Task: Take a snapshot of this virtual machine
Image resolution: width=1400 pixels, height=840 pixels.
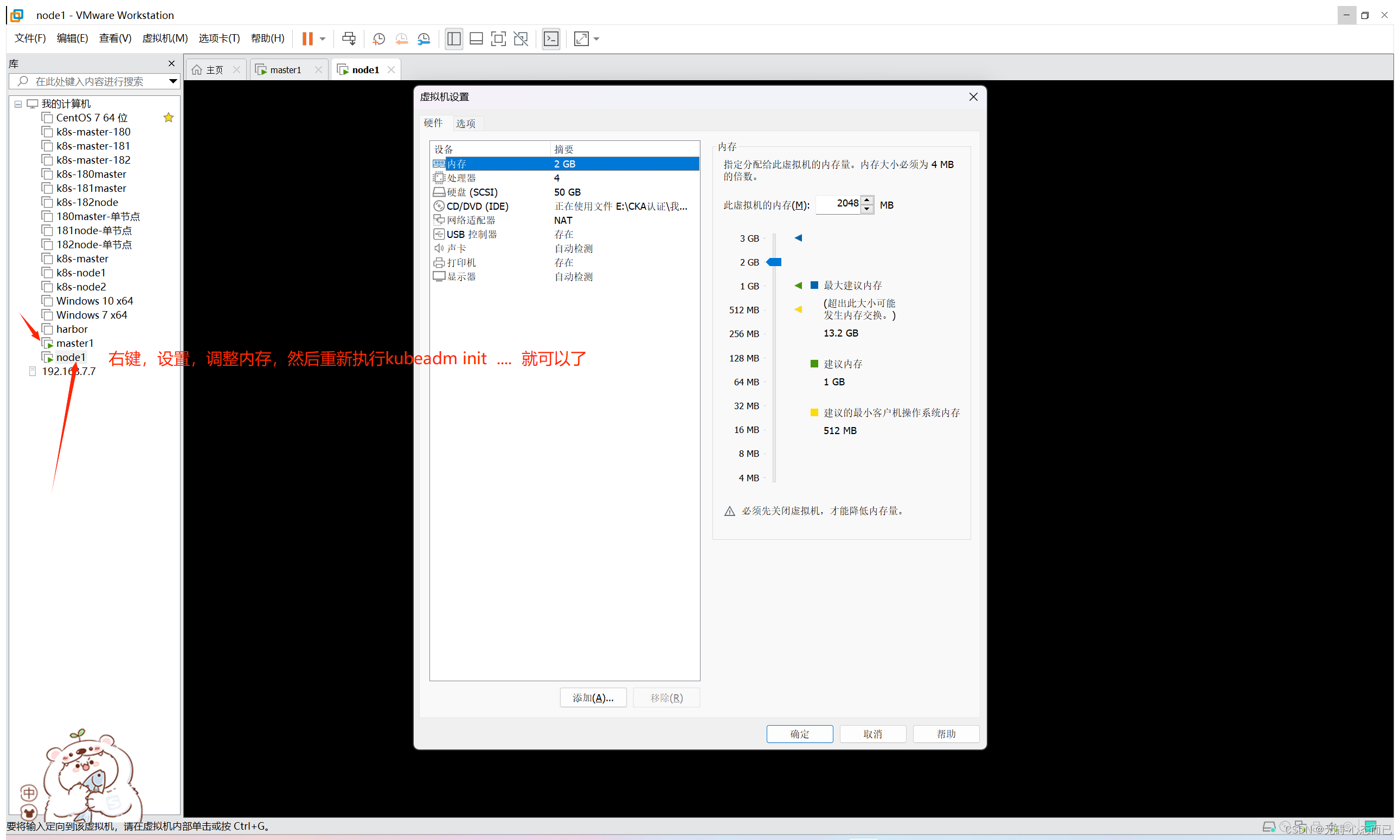Action: 378,38
